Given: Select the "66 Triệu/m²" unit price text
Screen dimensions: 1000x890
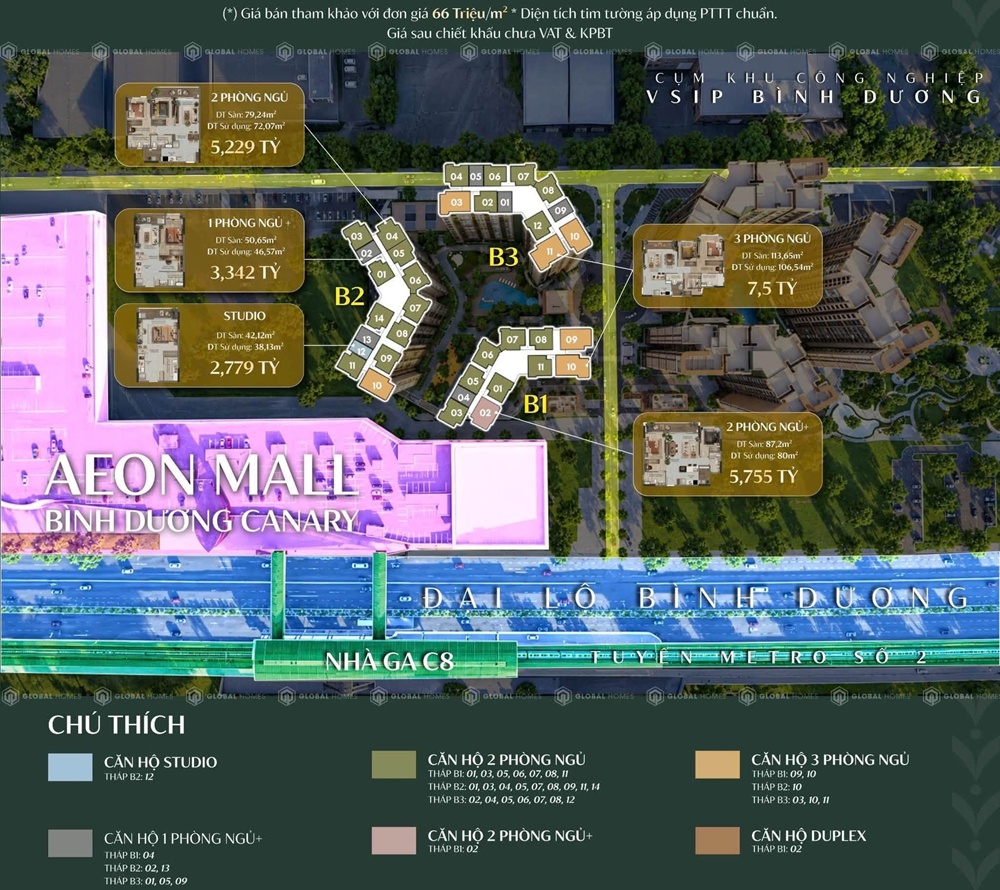Looking at the screenshot, I should (470, 13).
